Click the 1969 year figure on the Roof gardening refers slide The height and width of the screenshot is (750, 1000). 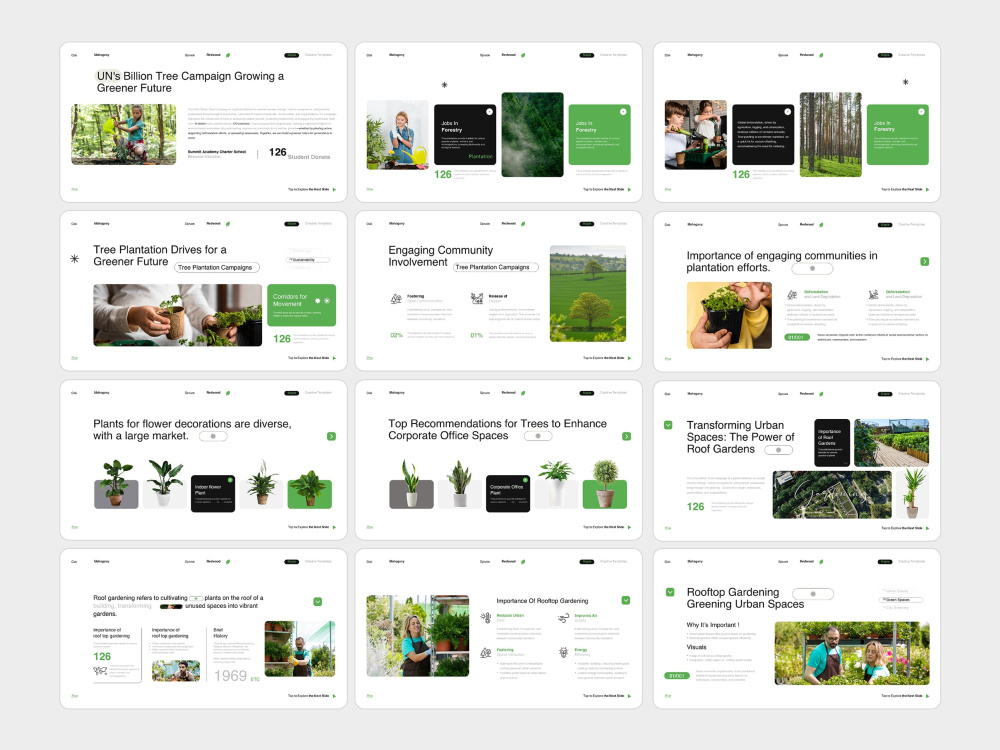pos(230,675)
